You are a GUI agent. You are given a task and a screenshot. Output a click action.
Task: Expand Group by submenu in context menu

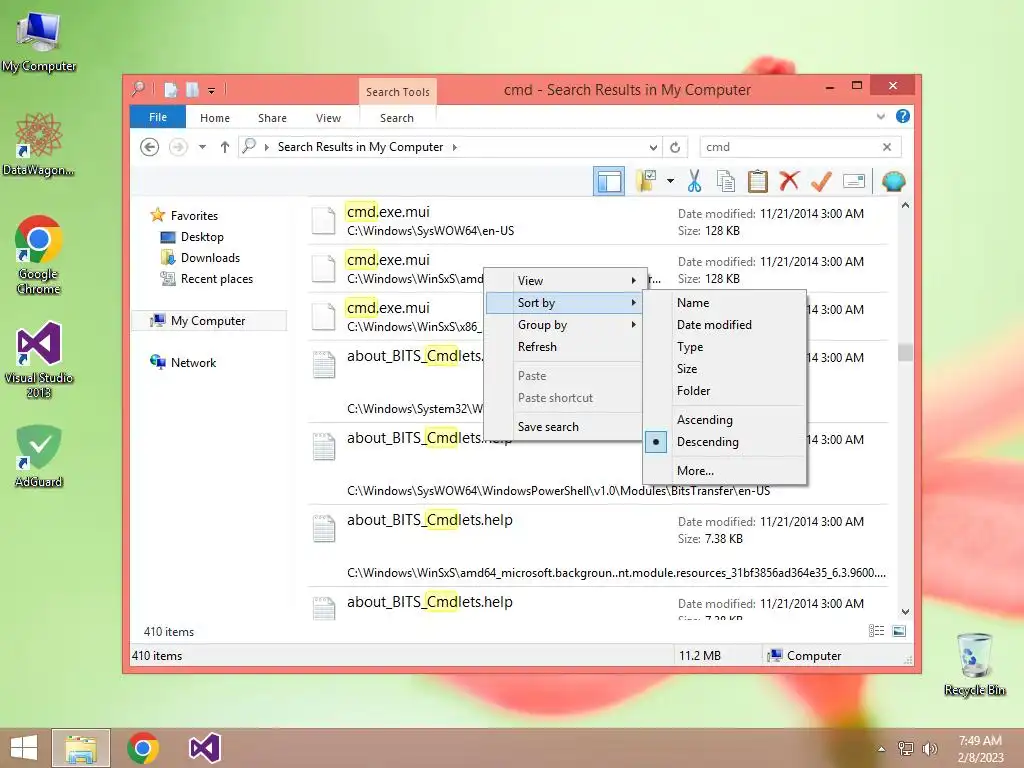click(564, 325)
